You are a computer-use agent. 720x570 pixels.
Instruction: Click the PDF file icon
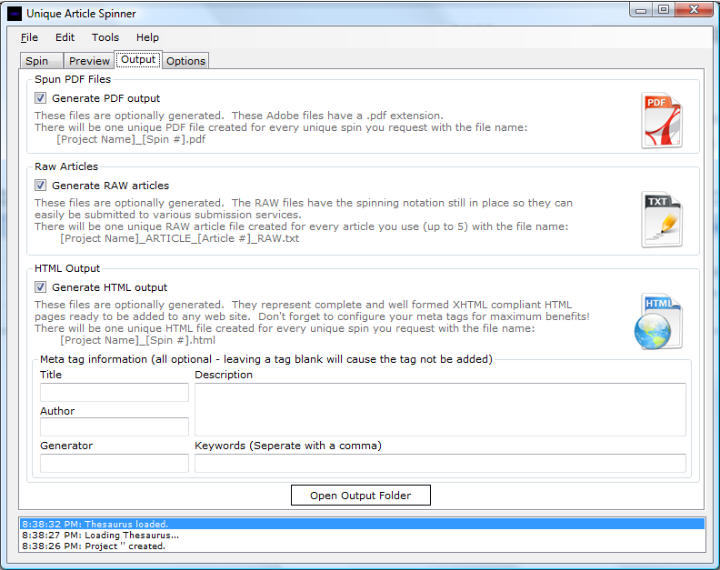[661, 120]
